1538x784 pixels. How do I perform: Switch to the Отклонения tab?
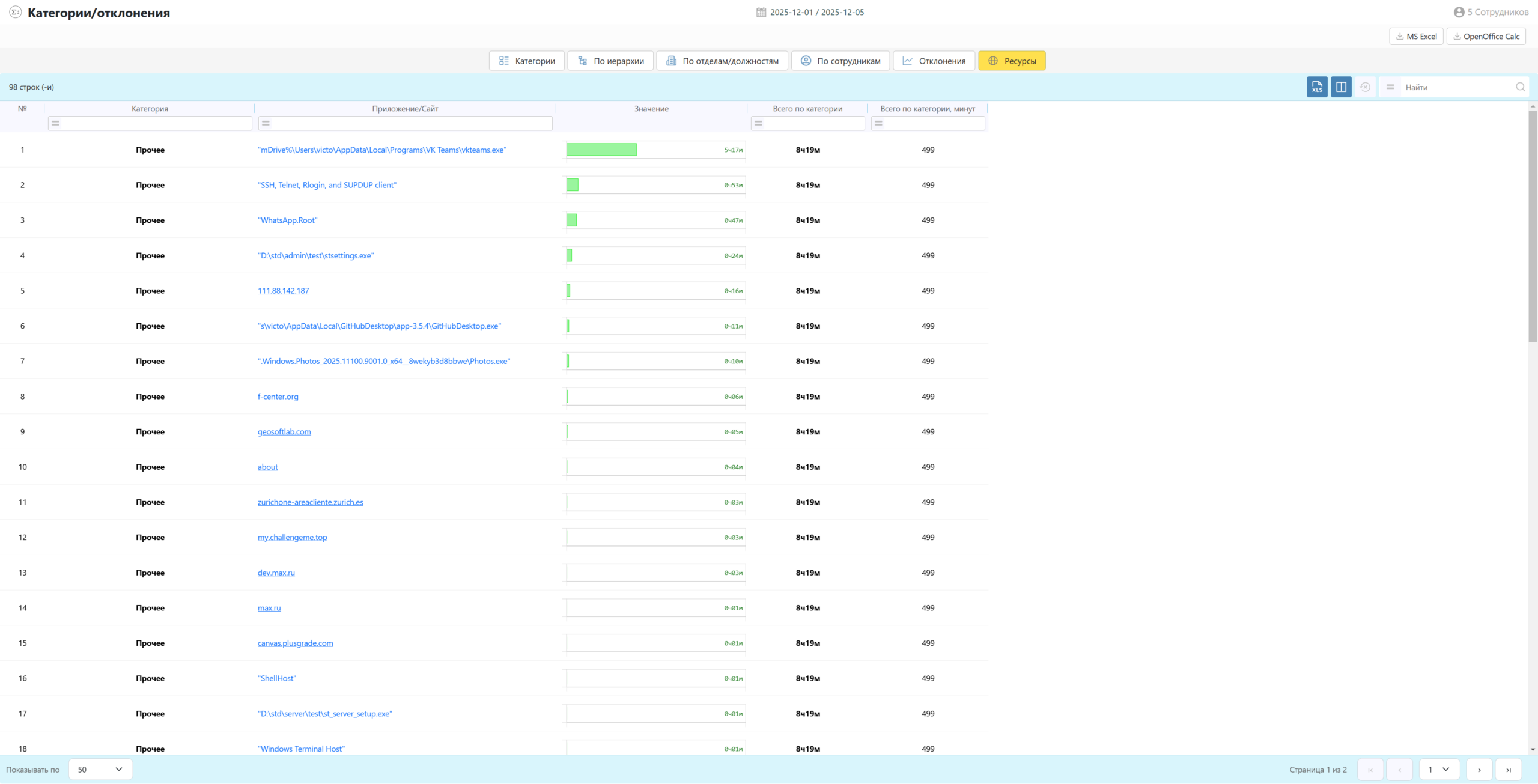pyautogui.click(x=934, y=61)
